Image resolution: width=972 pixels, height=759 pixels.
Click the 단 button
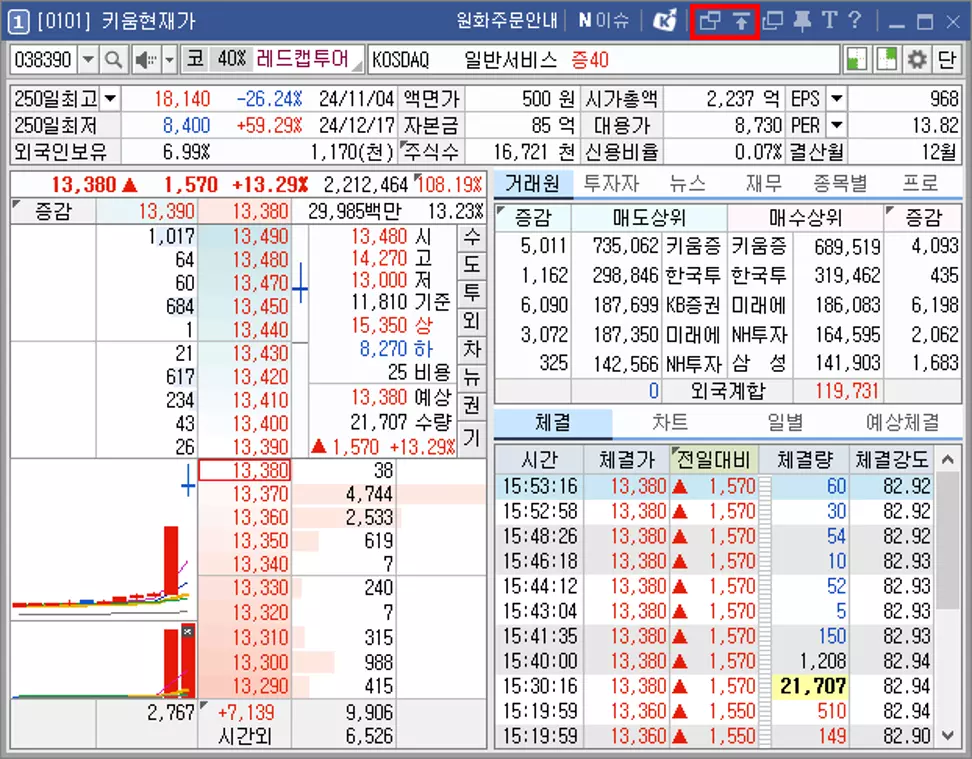[x=947, y=60]
